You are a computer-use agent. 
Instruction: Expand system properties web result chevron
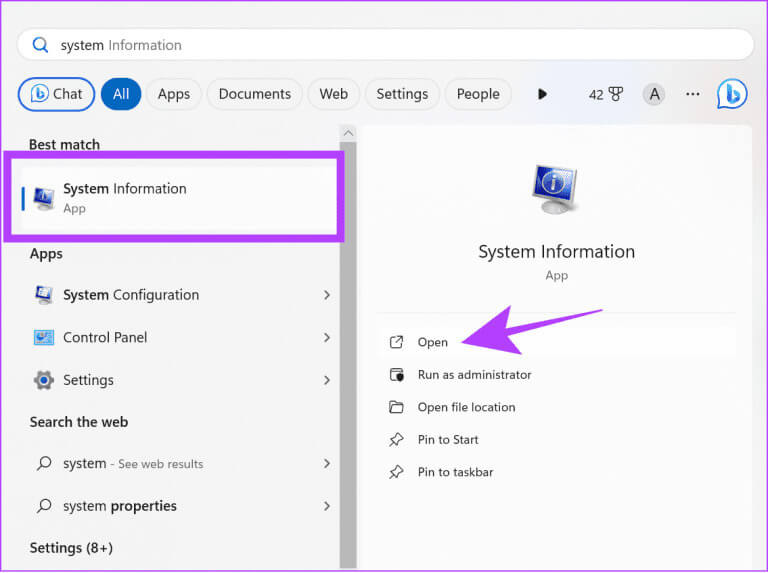(327, 506)
